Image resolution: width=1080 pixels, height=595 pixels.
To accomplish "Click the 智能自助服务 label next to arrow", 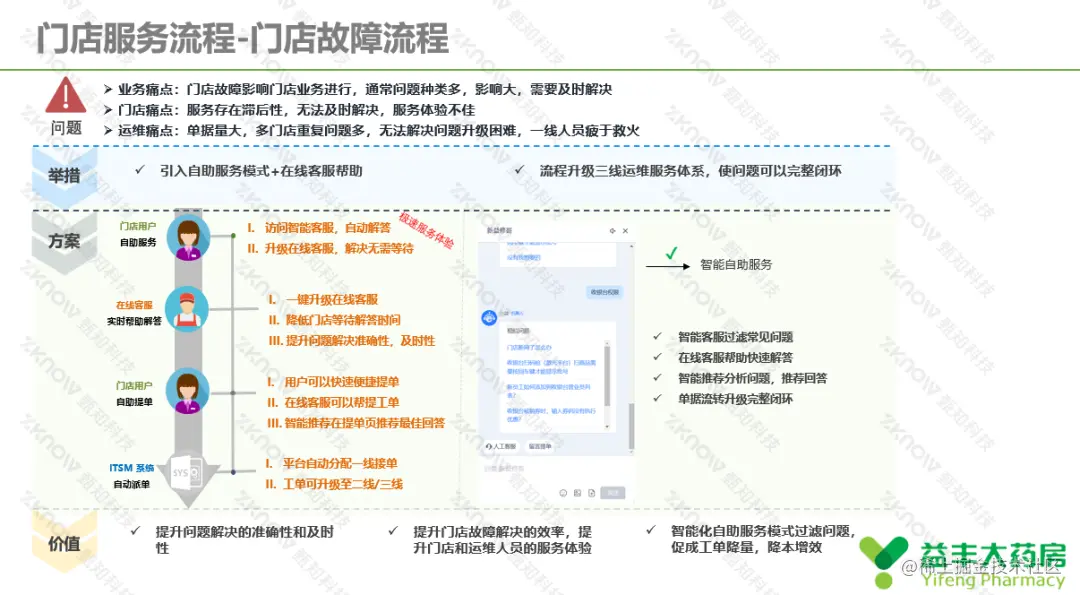I will click(736, 264).
